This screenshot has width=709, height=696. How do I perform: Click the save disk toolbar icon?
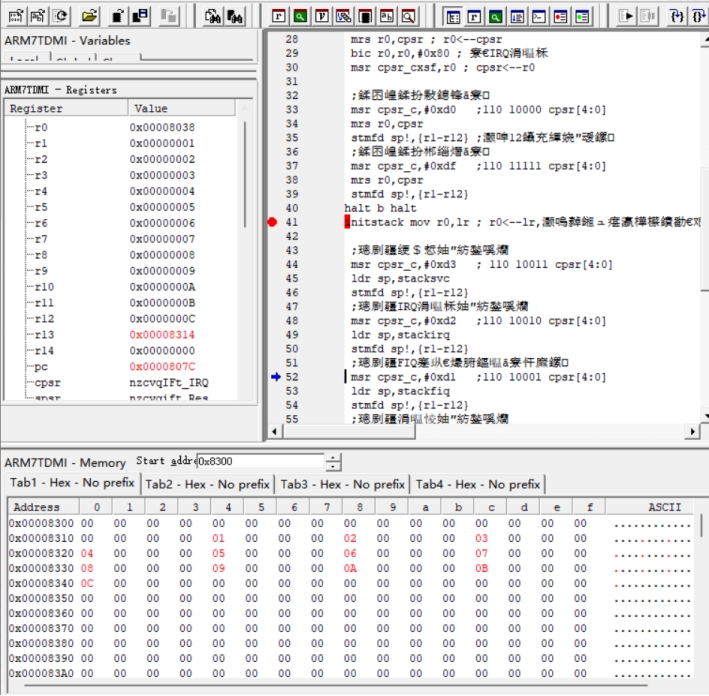[141, 16]
